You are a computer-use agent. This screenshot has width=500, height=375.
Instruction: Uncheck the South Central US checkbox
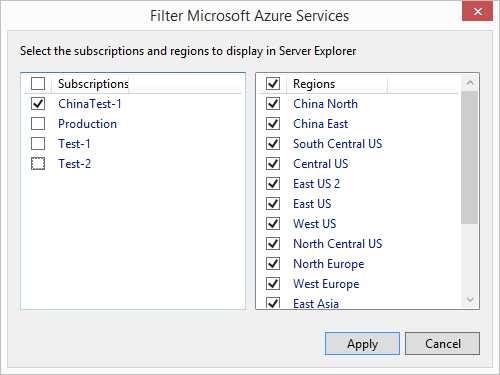pos(273,144)
